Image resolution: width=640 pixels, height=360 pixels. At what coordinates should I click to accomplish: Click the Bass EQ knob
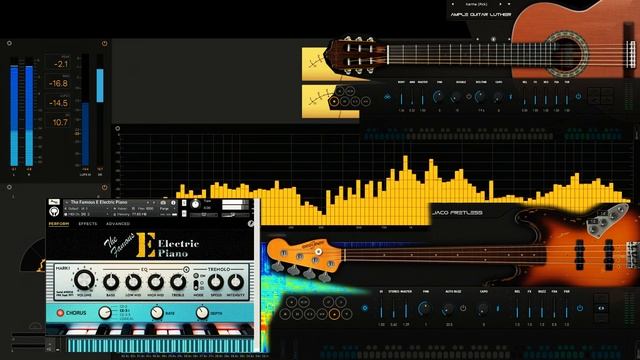click(111, 282)
